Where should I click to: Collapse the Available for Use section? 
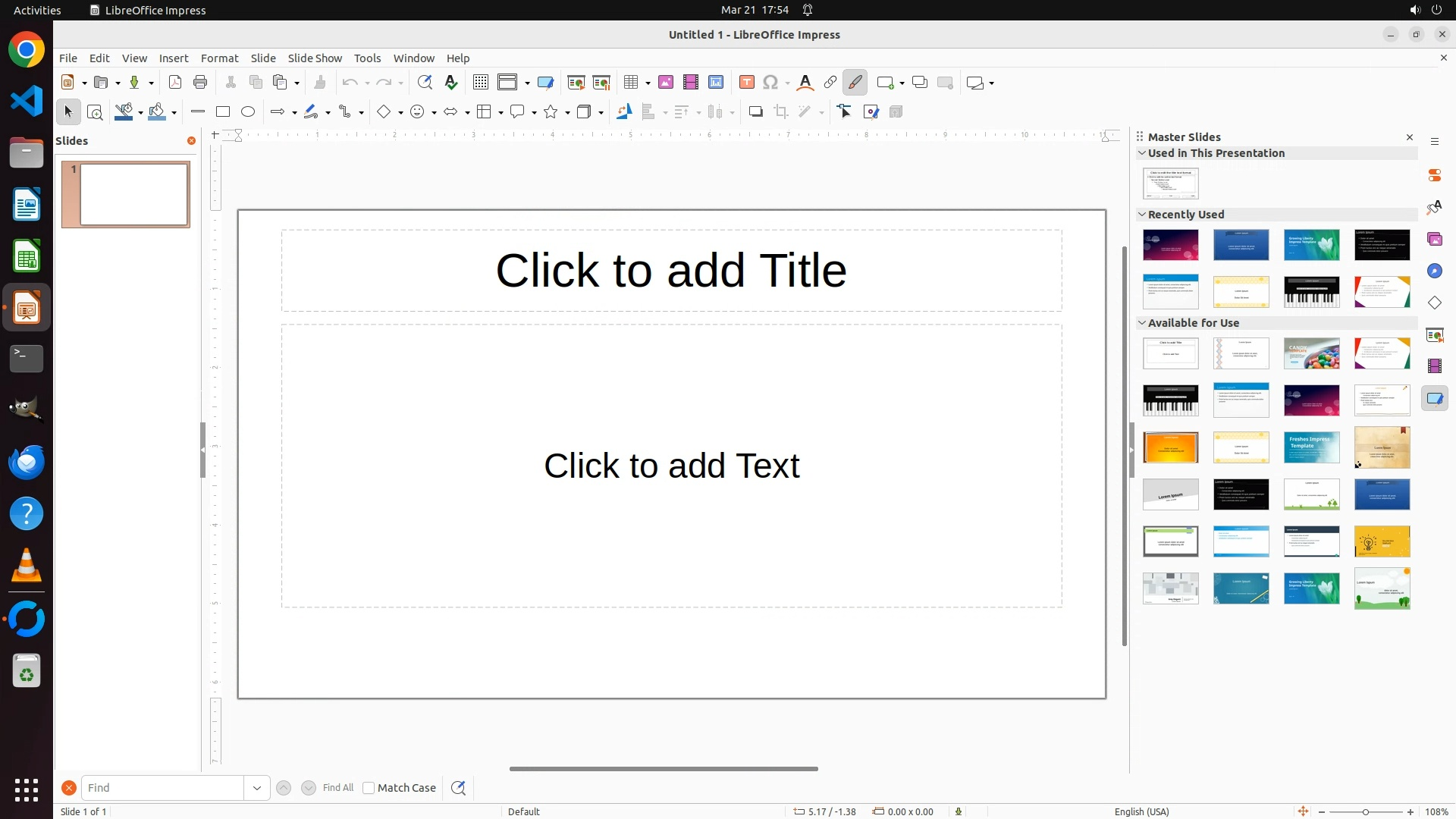tap(1142, 323)
